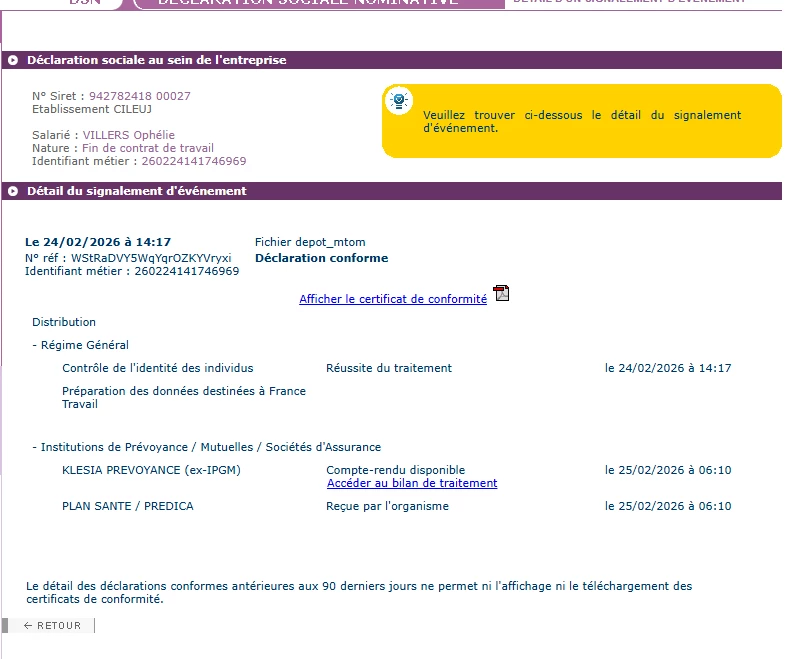Click 'Fin de contrat de travail' nature value
Screen dimensions: 796x659
point(148,148)
